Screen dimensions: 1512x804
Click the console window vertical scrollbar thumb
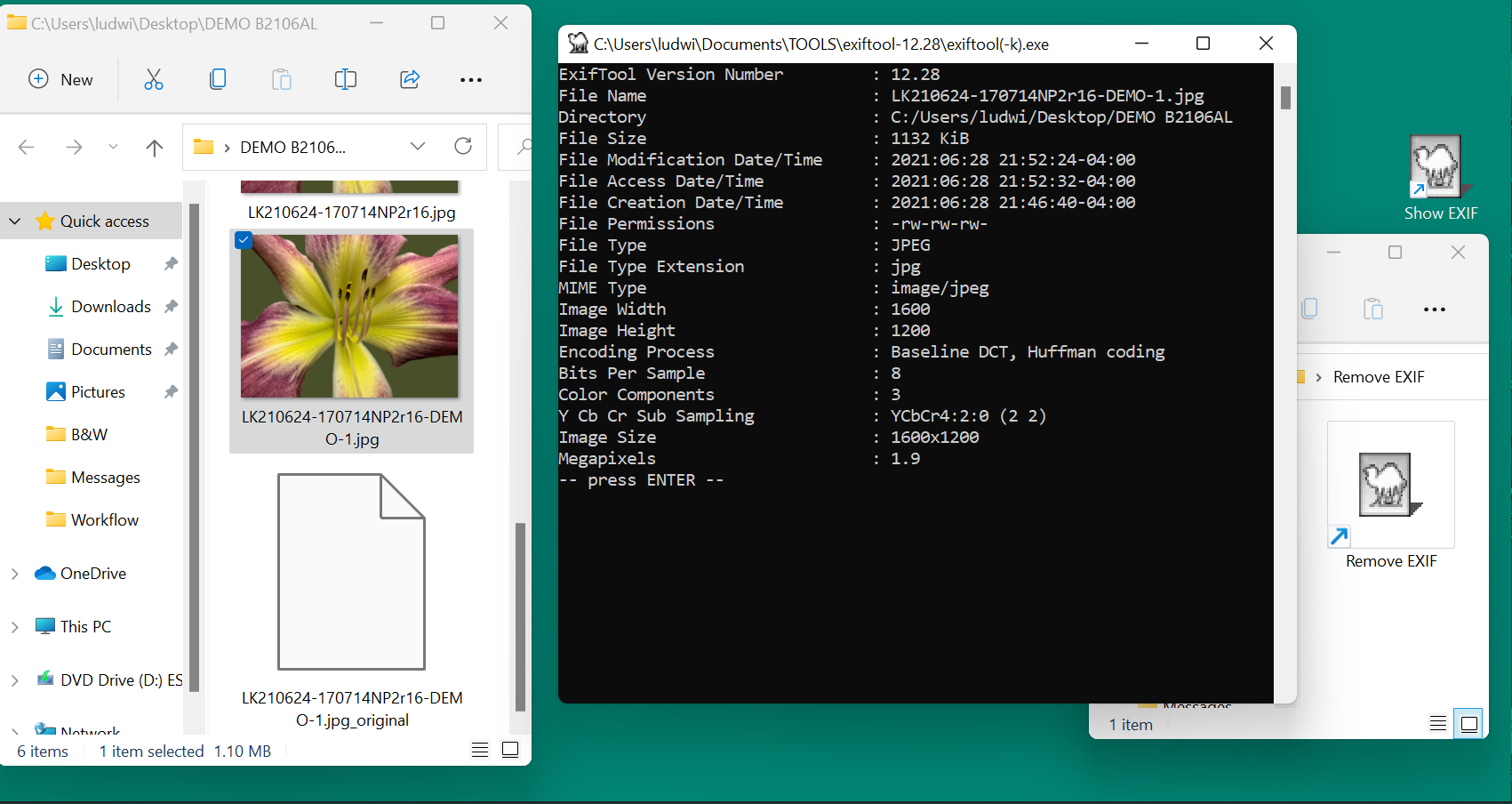(x=1285, y=98)
